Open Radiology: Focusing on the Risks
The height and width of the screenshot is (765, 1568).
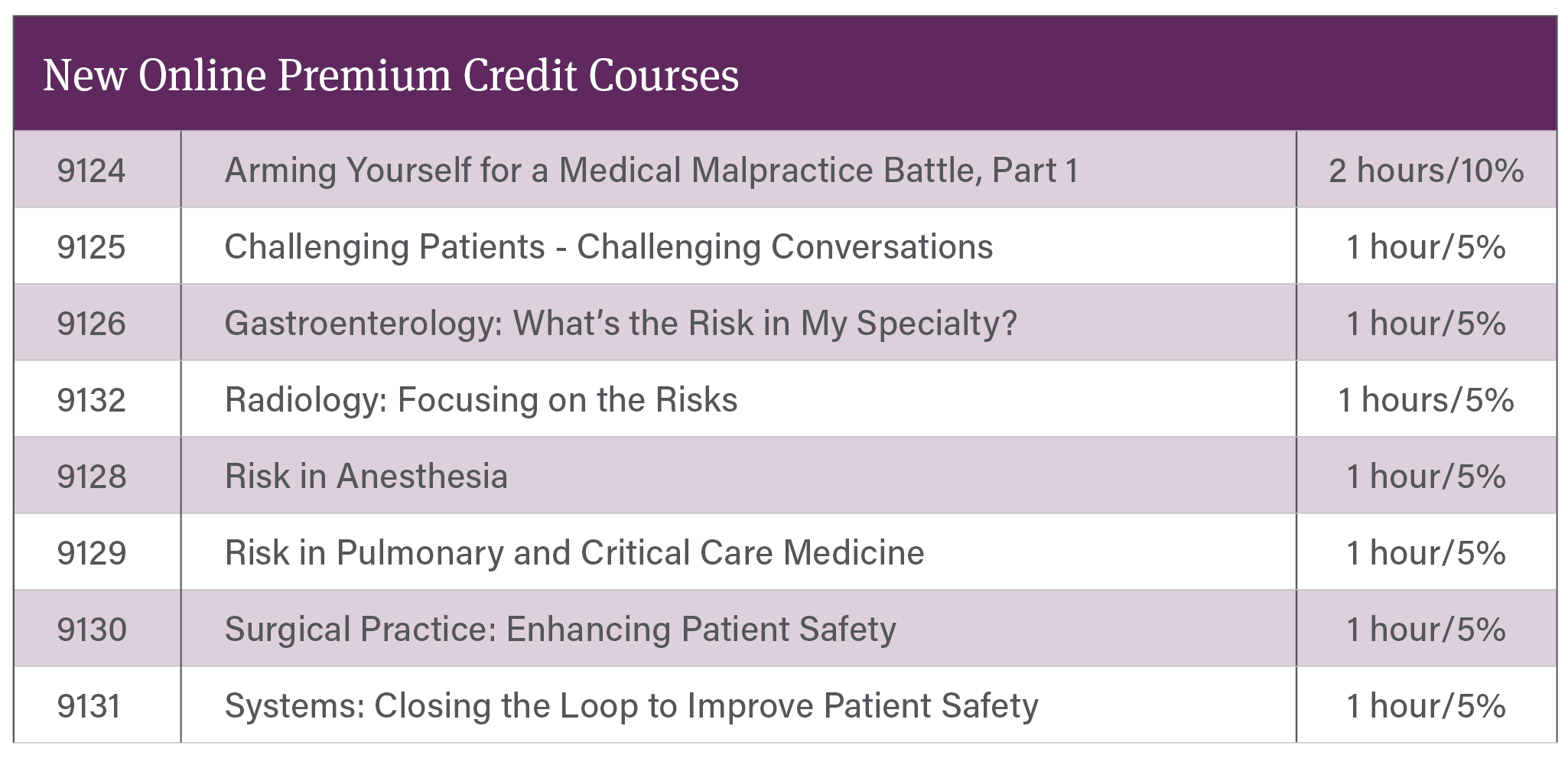[x=481, y=399]
